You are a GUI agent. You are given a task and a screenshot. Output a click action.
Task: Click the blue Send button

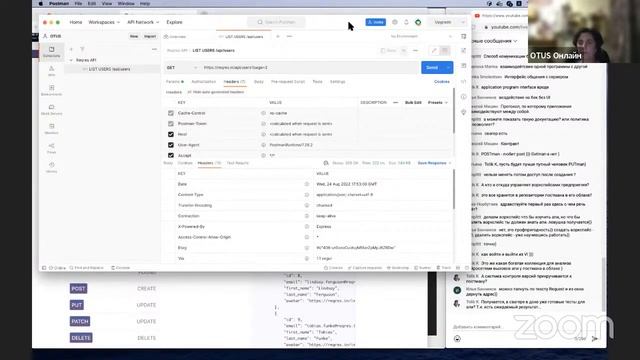pyautogui.click(x=432, y=68)
